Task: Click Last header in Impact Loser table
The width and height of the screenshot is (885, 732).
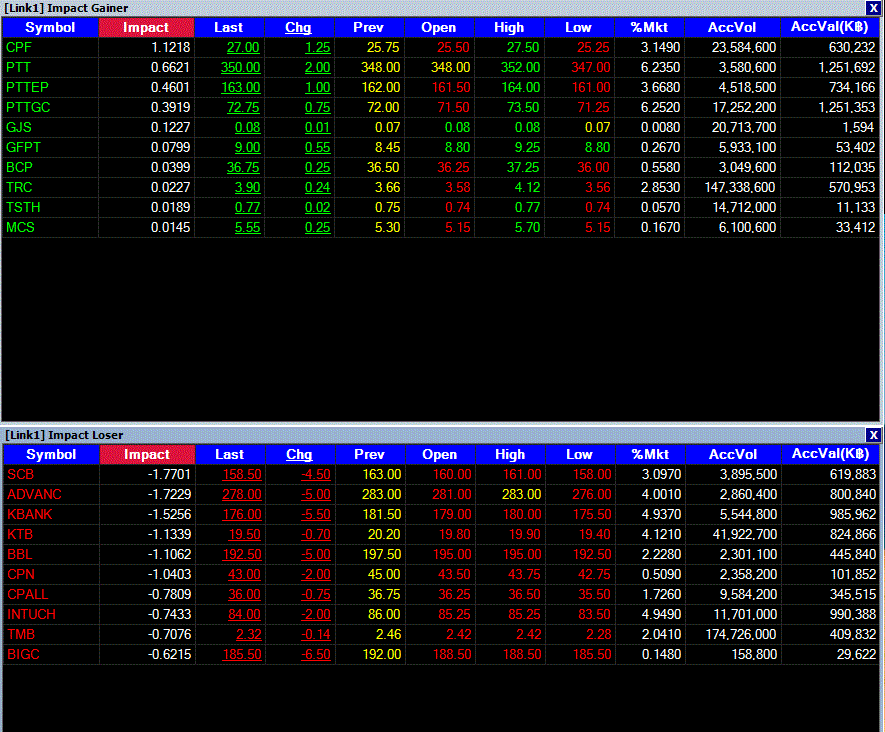Action: pos(230,454)
